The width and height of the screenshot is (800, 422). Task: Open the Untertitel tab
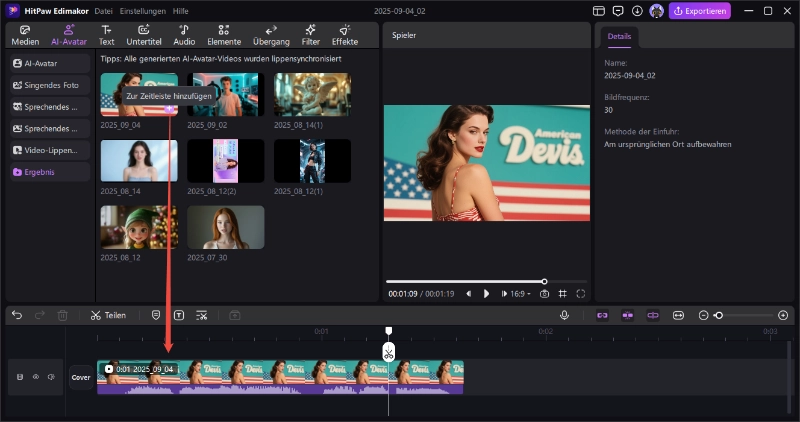tap(144, 35)
